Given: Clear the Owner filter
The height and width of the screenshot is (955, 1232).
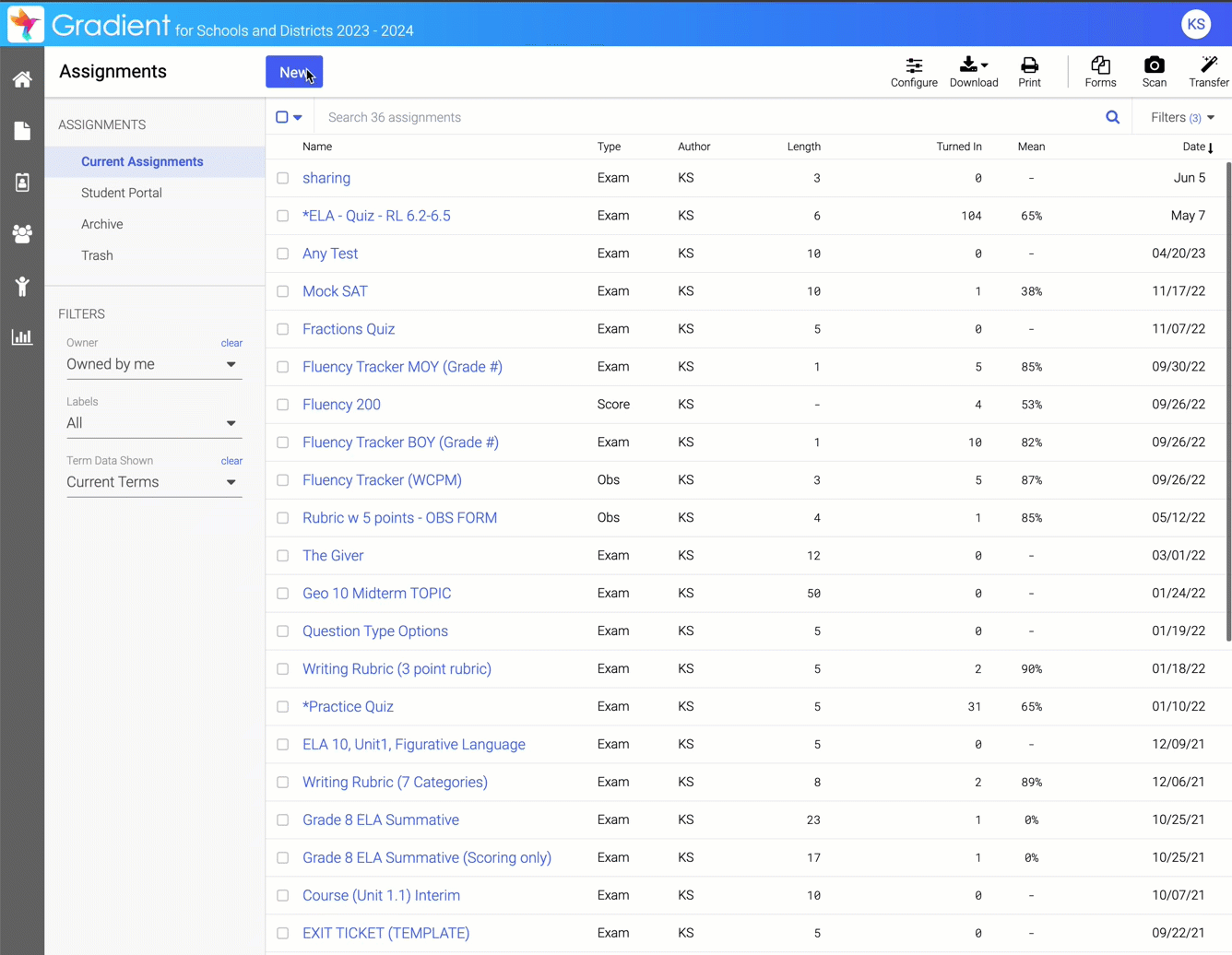Looking at the screenshot, I should point(231,343).
